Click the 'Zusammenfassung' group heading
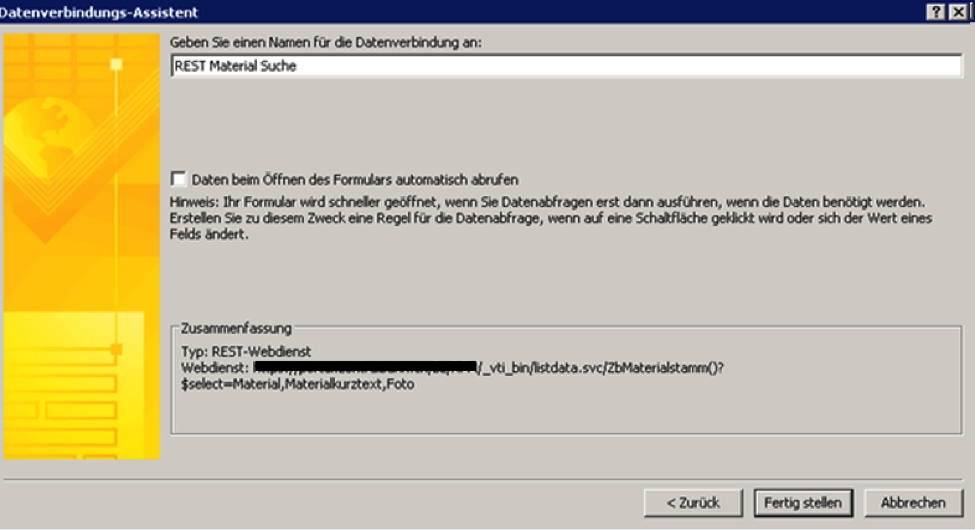975x530 pixels. tap(236, 328)
